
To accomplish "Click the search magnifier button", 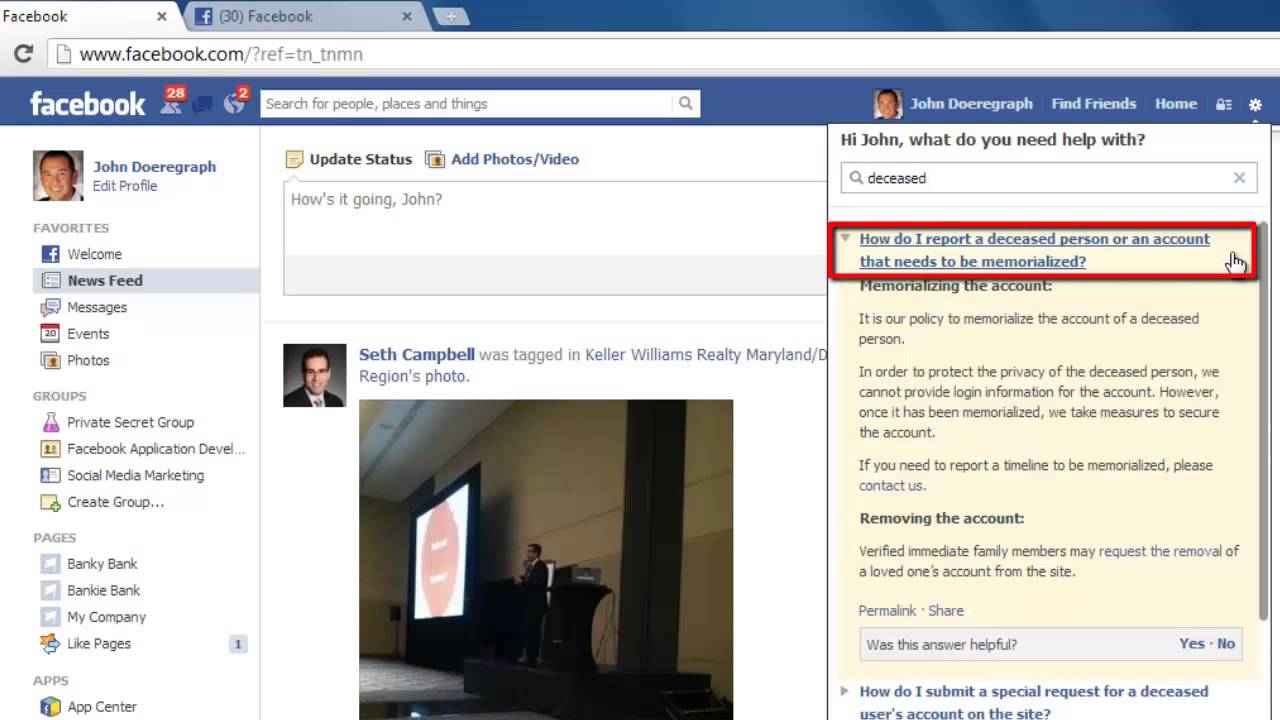I will pyautogui.click(x=686, y=103).
